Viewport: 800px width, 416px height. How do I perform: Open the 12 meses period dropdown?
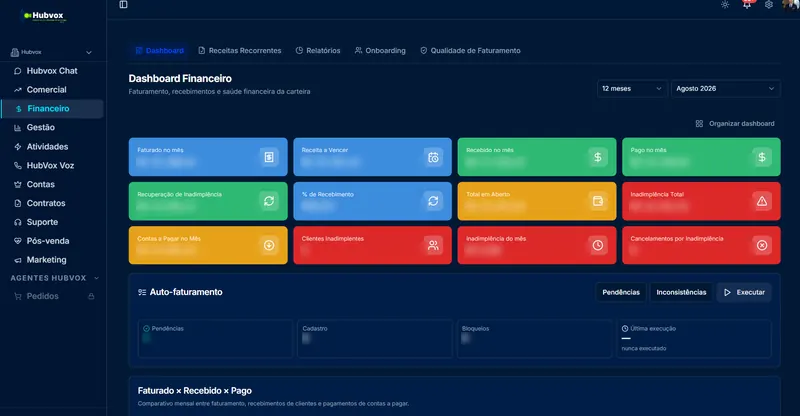coord(632,89)
